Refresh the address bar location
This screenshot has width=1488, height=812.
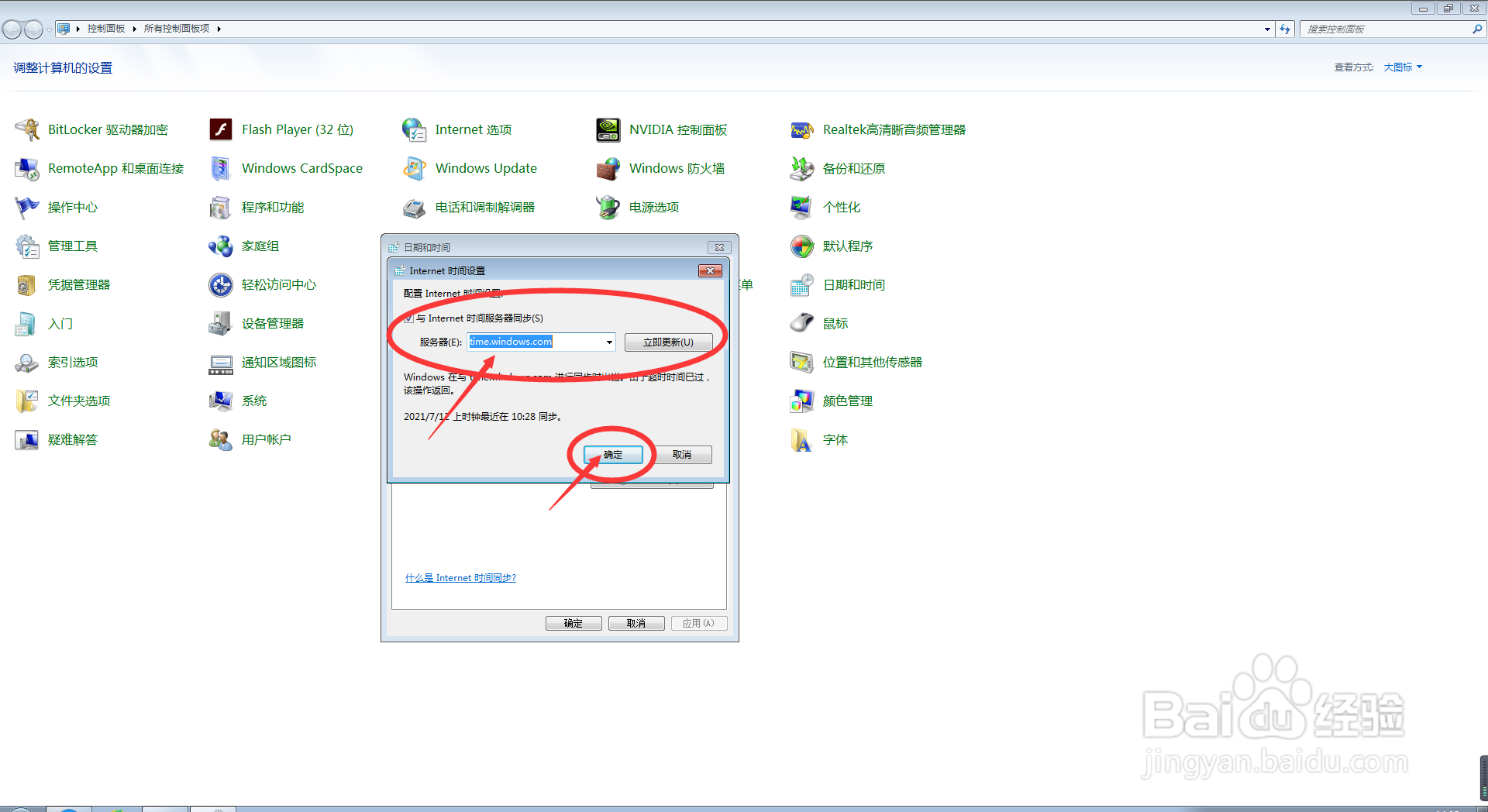(1285, 29)
